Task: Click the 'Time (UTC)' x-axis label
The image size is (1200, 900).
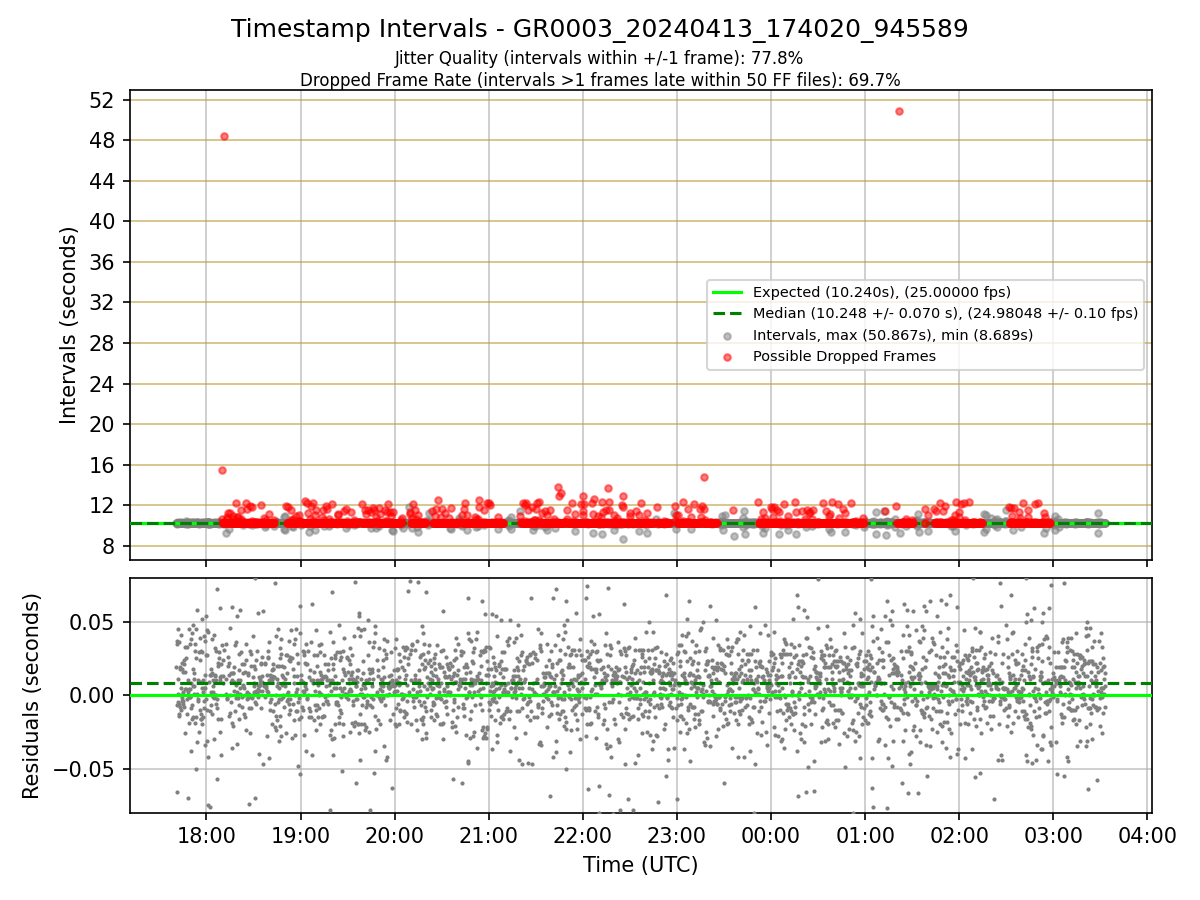Action: tap(641, 864)
